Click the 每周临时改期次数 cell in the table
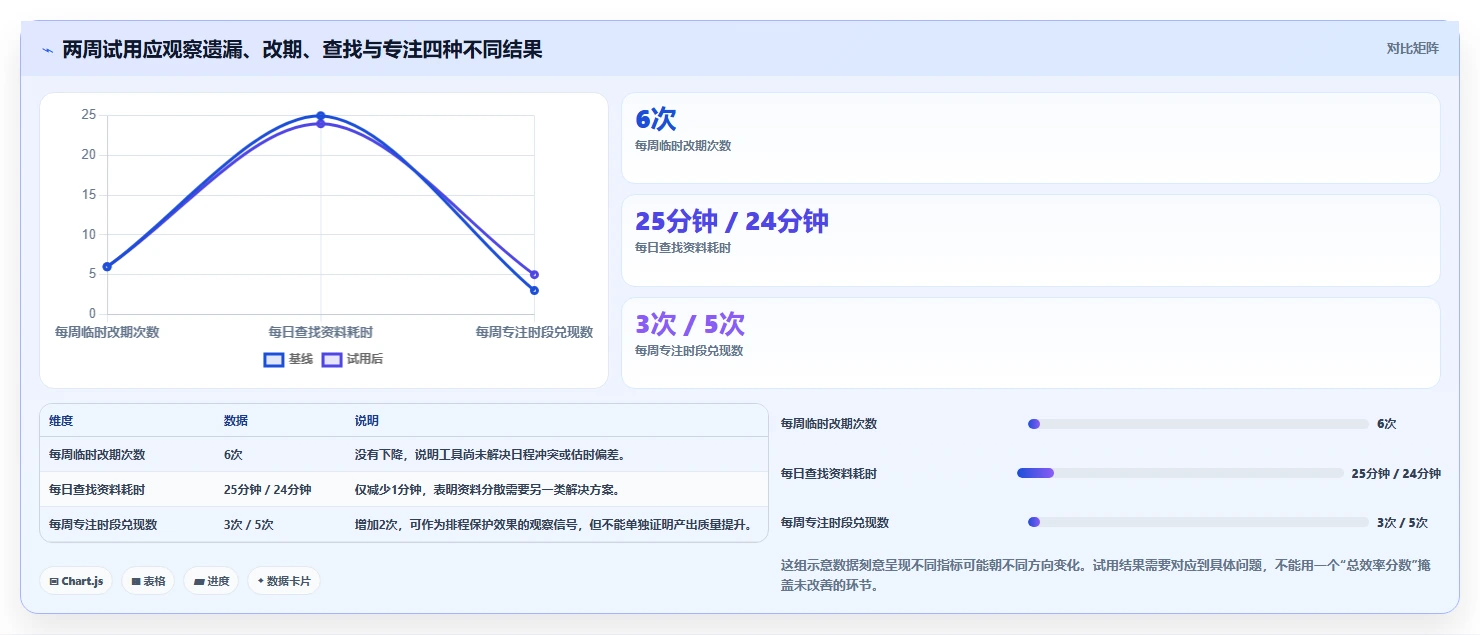Viewport: 1480px width, 635px height. [x=97, y=454]
